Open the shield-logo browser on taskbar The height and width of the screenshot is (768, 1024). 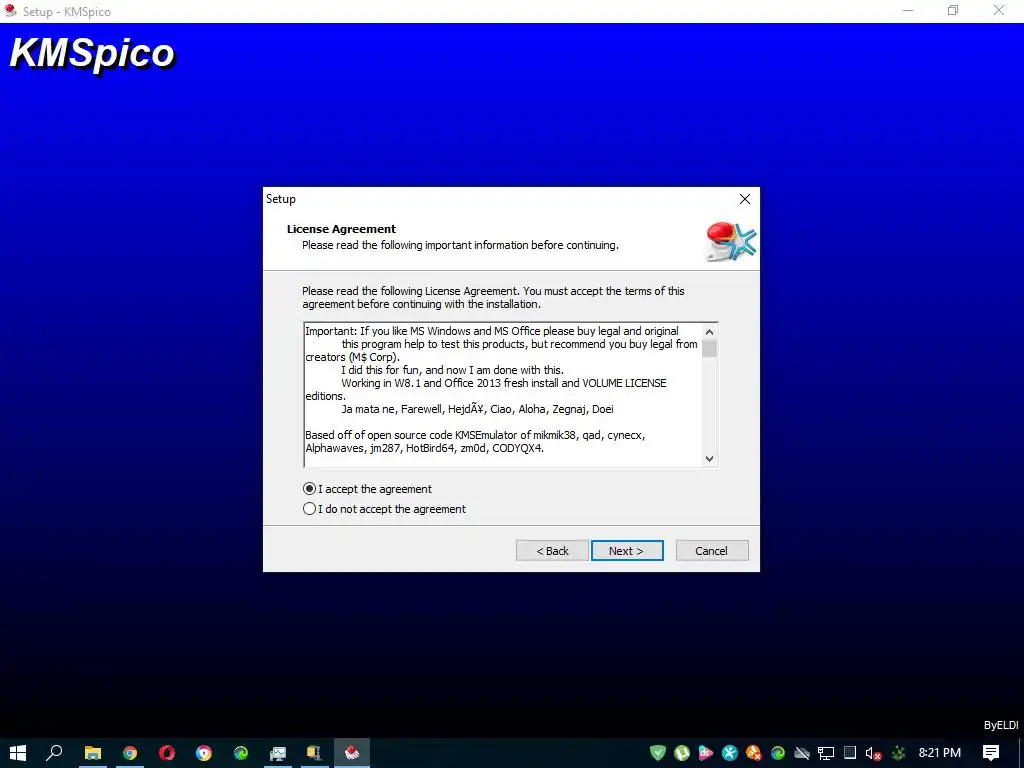tap(204, 753)
